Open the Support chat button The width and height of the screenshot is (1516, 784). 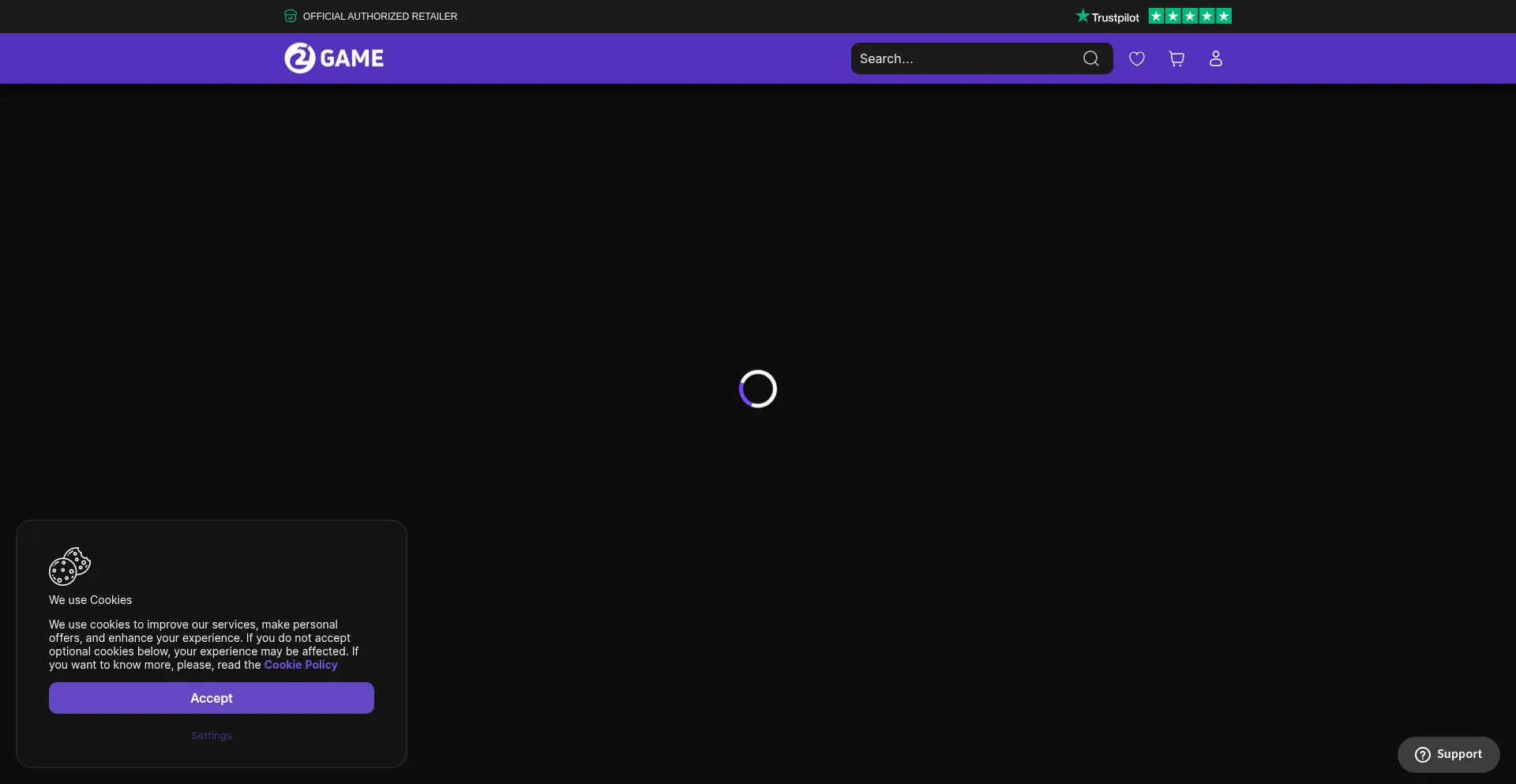click(1449, 755)
